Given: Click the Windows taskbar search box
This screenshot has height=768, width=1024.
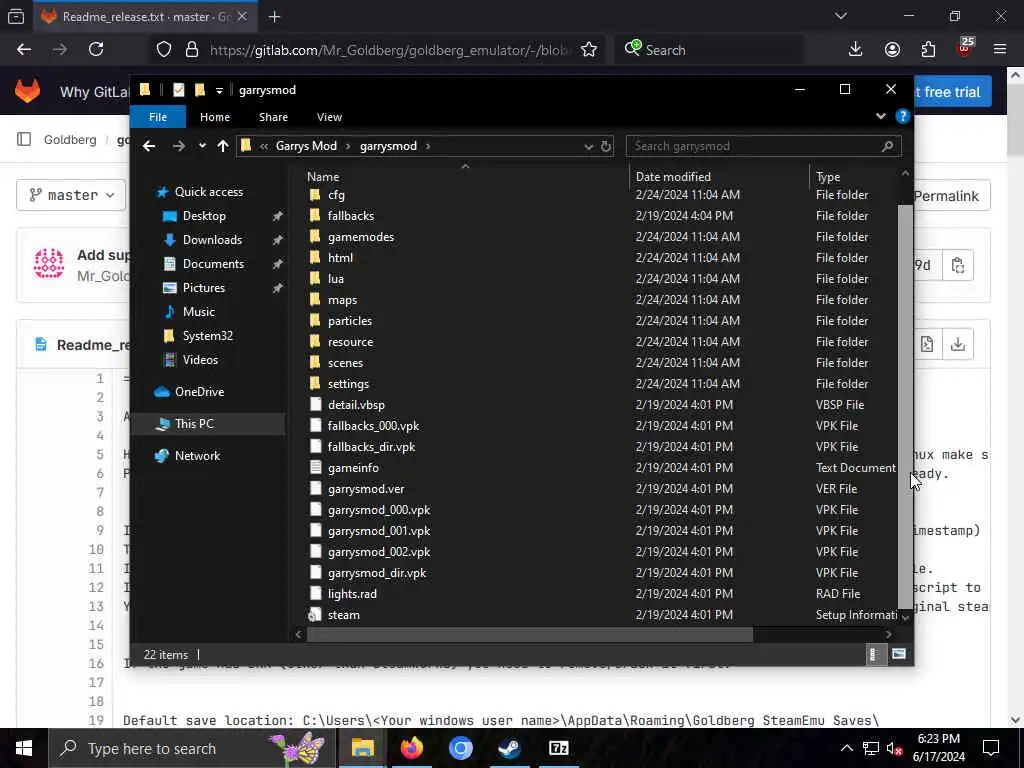Looking at the screenshot, I should pos(193,748).
